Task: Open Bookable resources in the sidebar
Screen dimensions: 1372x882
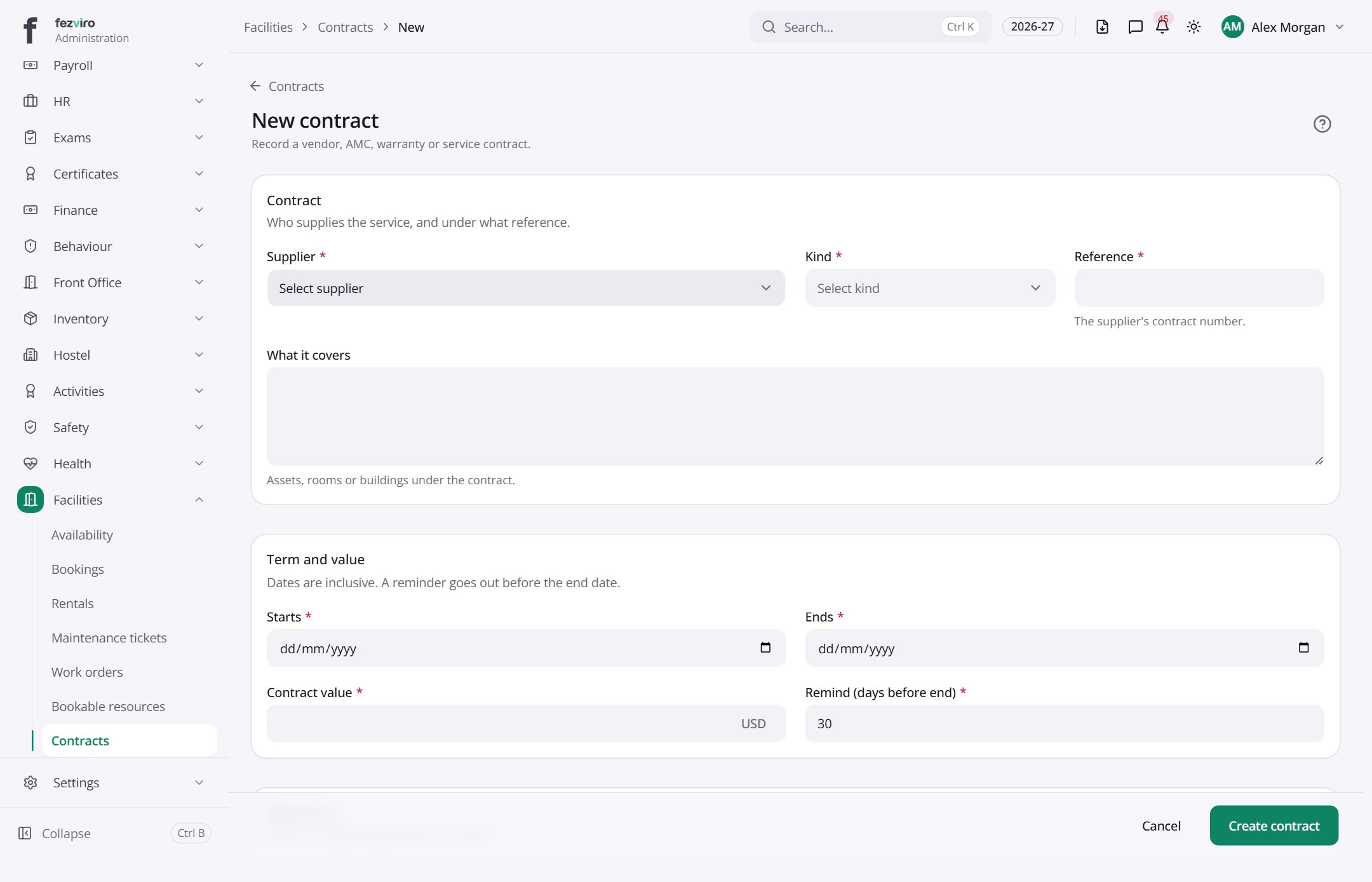Action: pos(108,706)
